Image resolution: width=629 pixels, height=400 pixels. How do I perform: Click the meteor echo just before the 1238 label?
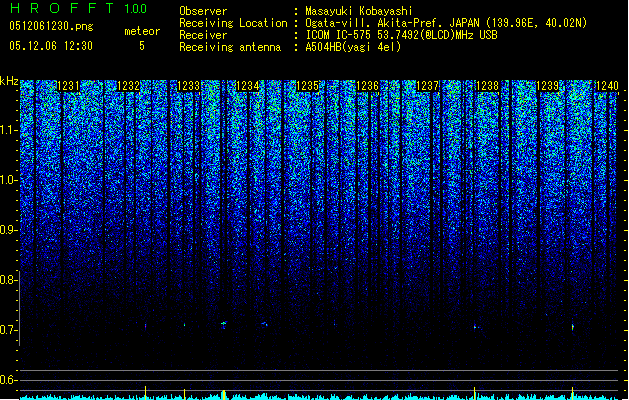pyautogui.click(x=475, y=327)
